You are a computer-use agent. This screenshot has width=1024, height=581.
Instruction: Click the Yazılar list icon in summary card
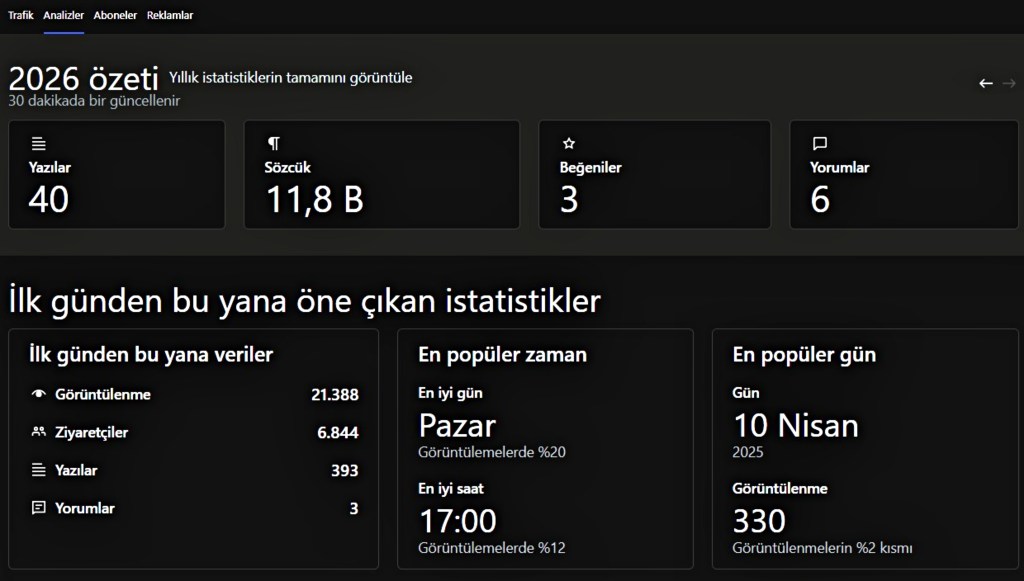(x=38, y=144)
